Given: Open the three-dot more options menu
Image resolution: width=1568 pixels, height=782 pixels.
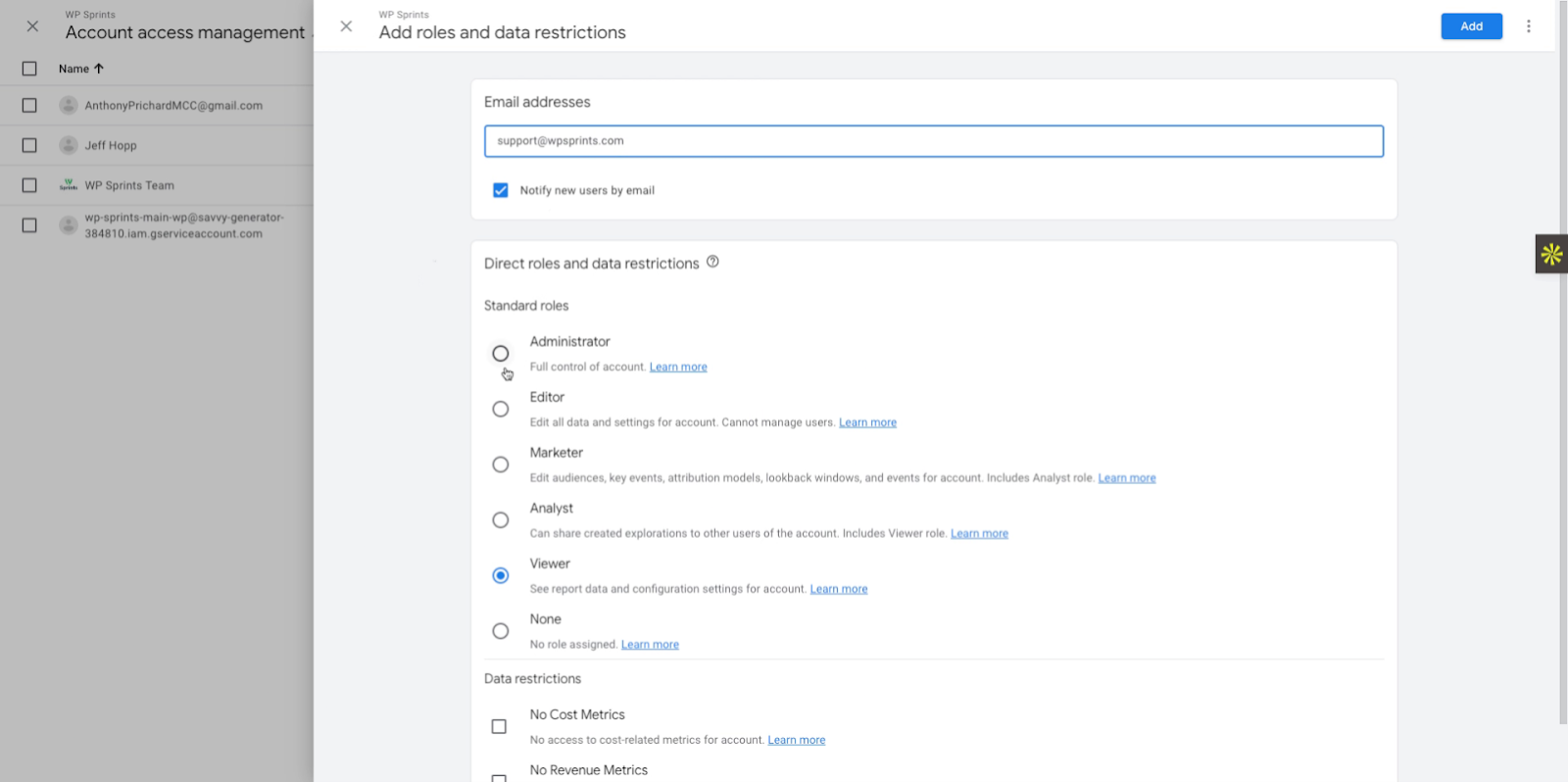Looking at the screenshot, I should tap(1528, 26).
